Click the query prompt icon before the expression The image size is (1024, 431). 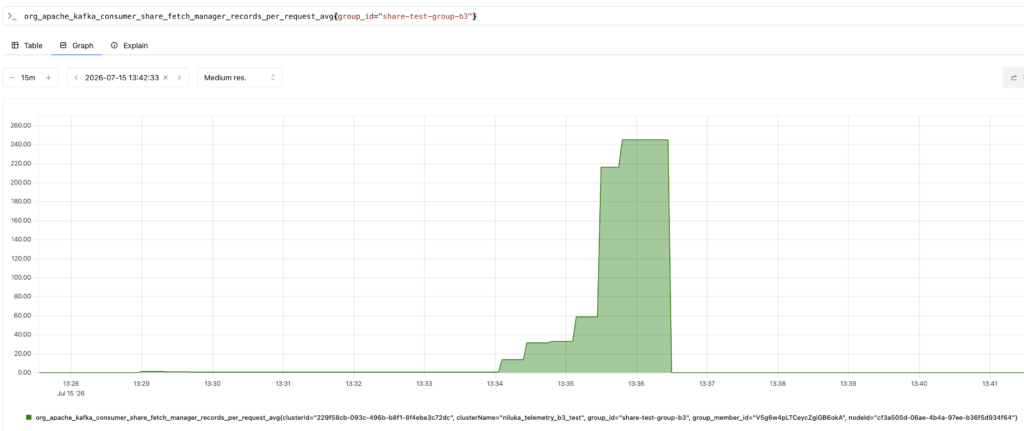tap(12, 16)
